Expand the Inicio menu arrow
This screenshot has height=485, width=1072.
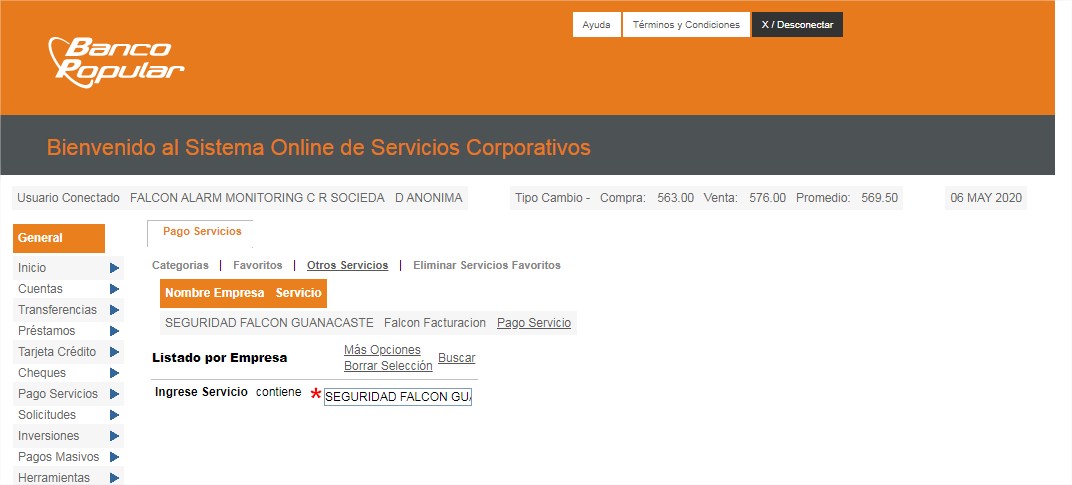click(x=114, y=268)
